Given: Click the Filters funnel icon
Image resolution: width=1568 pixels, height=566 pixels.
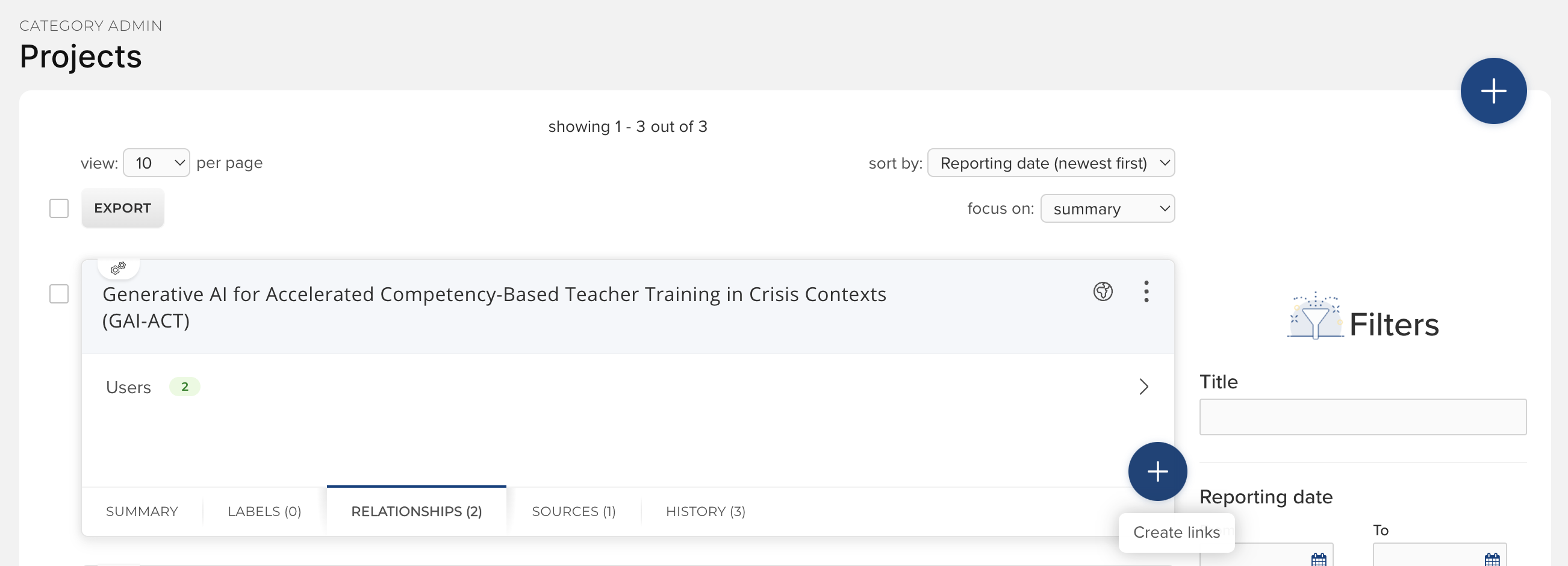Looking at the screenshot, I should pos(1314,318).
